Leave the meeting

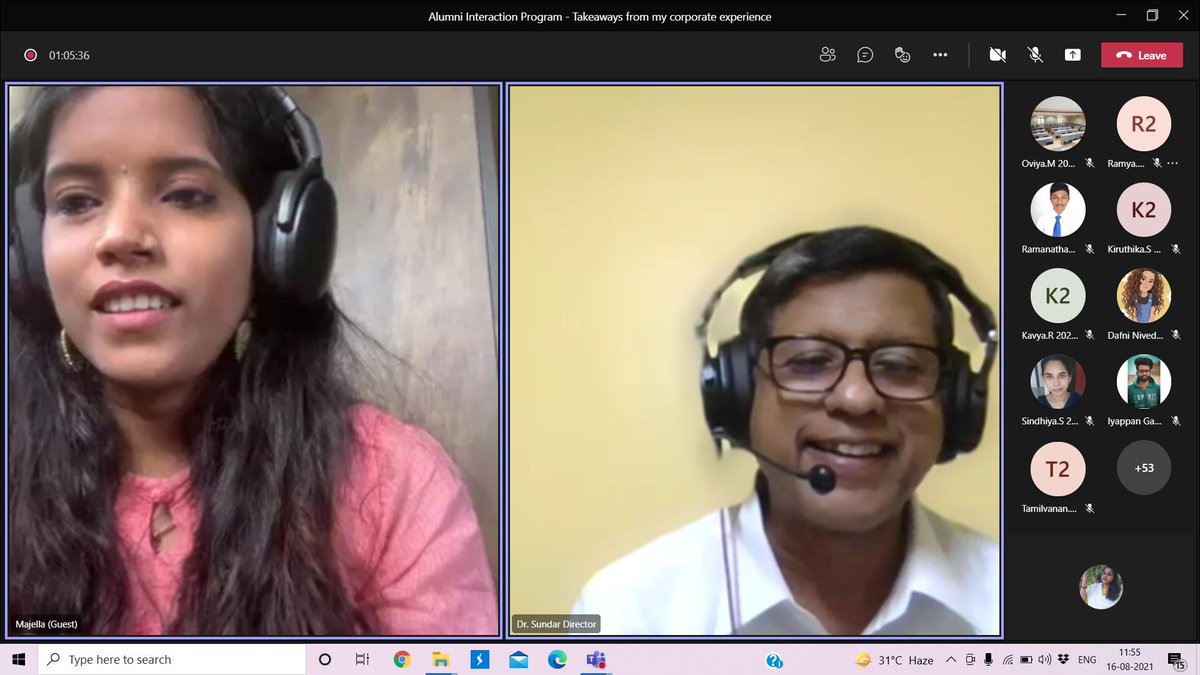1142,55
